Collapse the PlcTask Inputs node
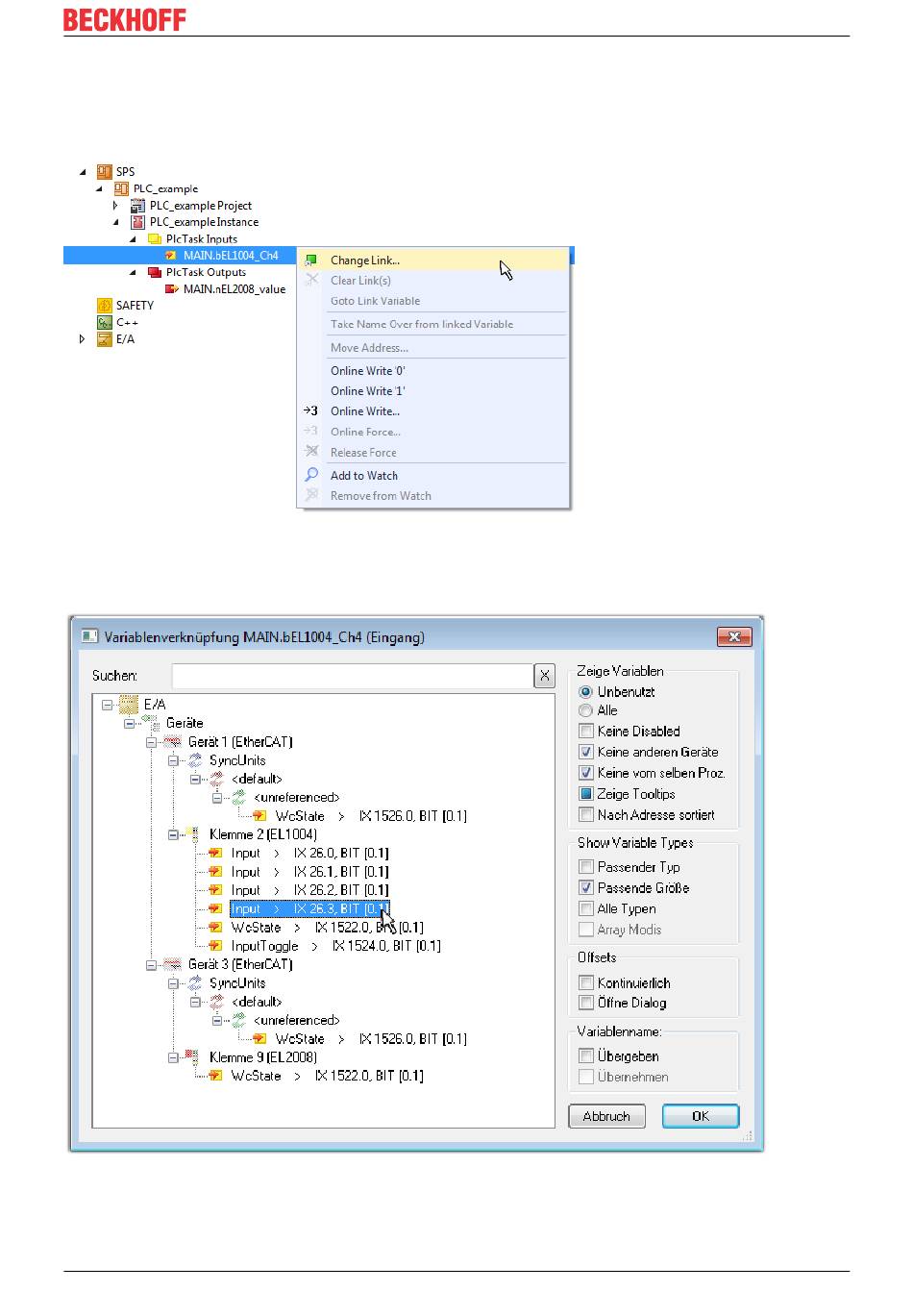 (133, 239)
